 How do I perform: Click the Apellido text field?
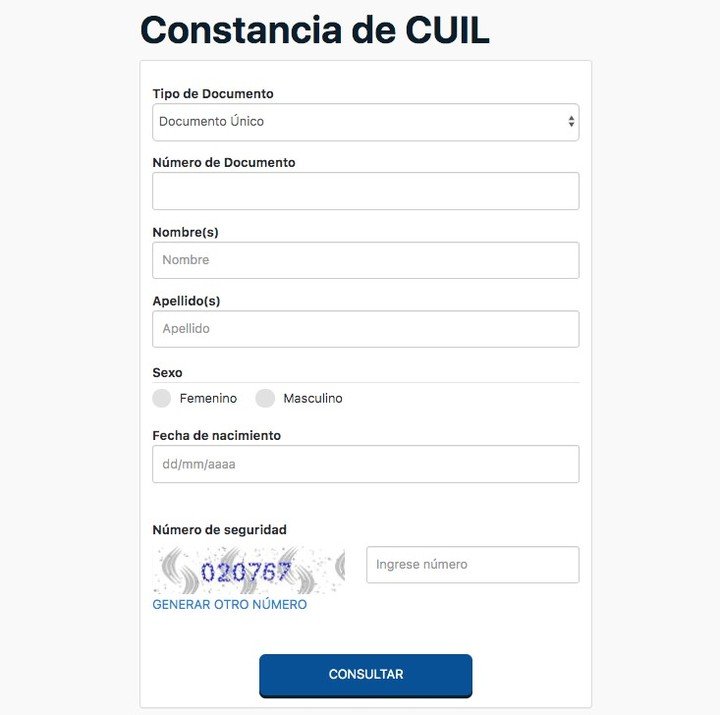tap(366, 329)
